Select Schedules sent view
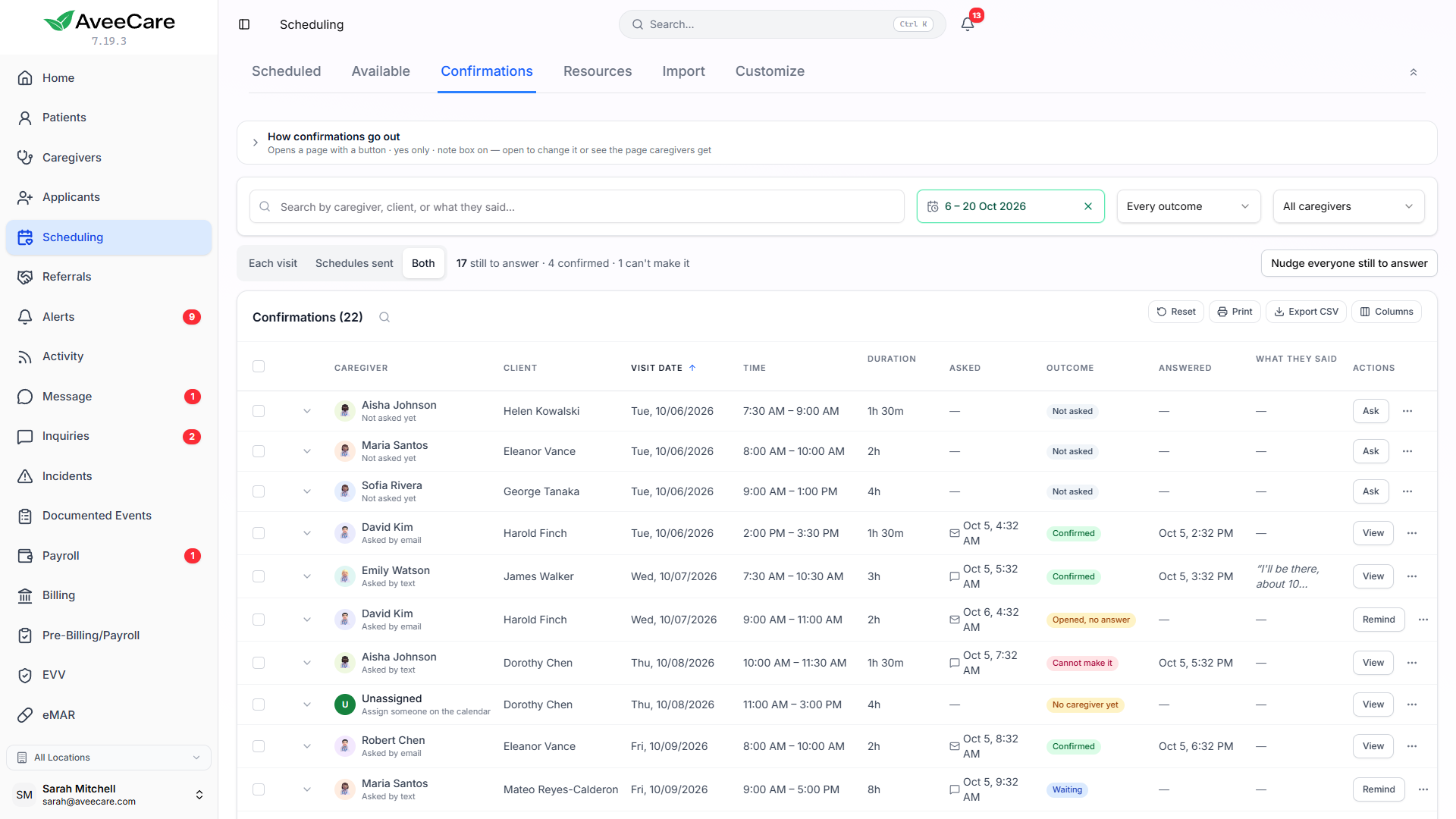Image resolution: width=1456 pixels, height=819 pixels. point(354,263)
